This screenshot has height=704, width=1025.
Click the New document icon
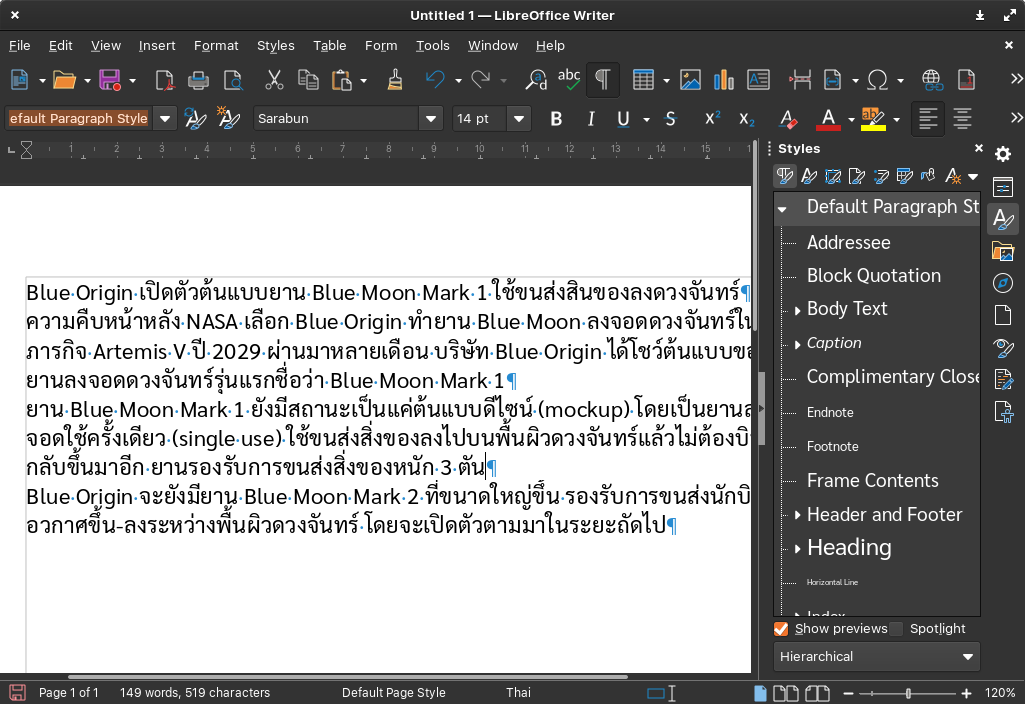[20, 80]
